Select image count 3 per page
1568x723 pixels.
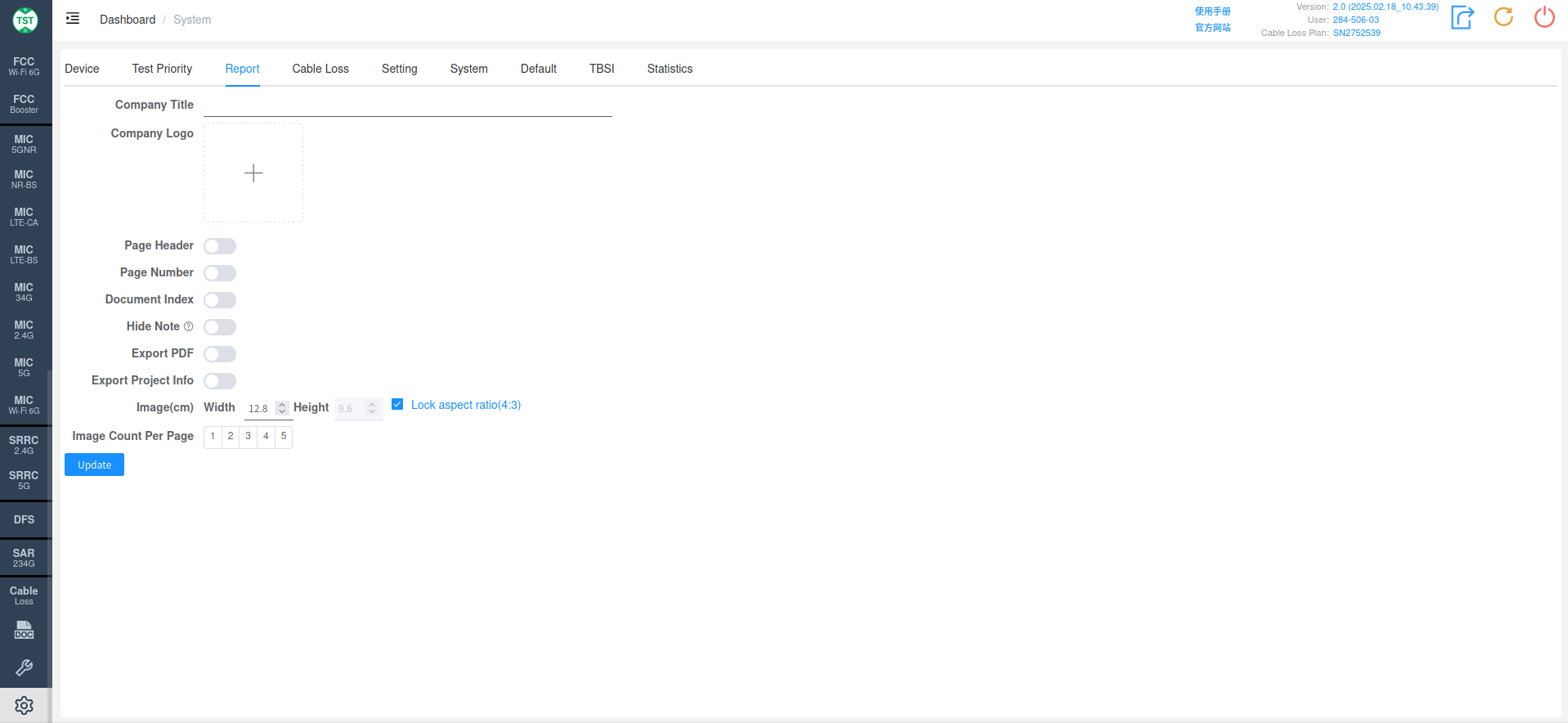click(x=249, y=437)
